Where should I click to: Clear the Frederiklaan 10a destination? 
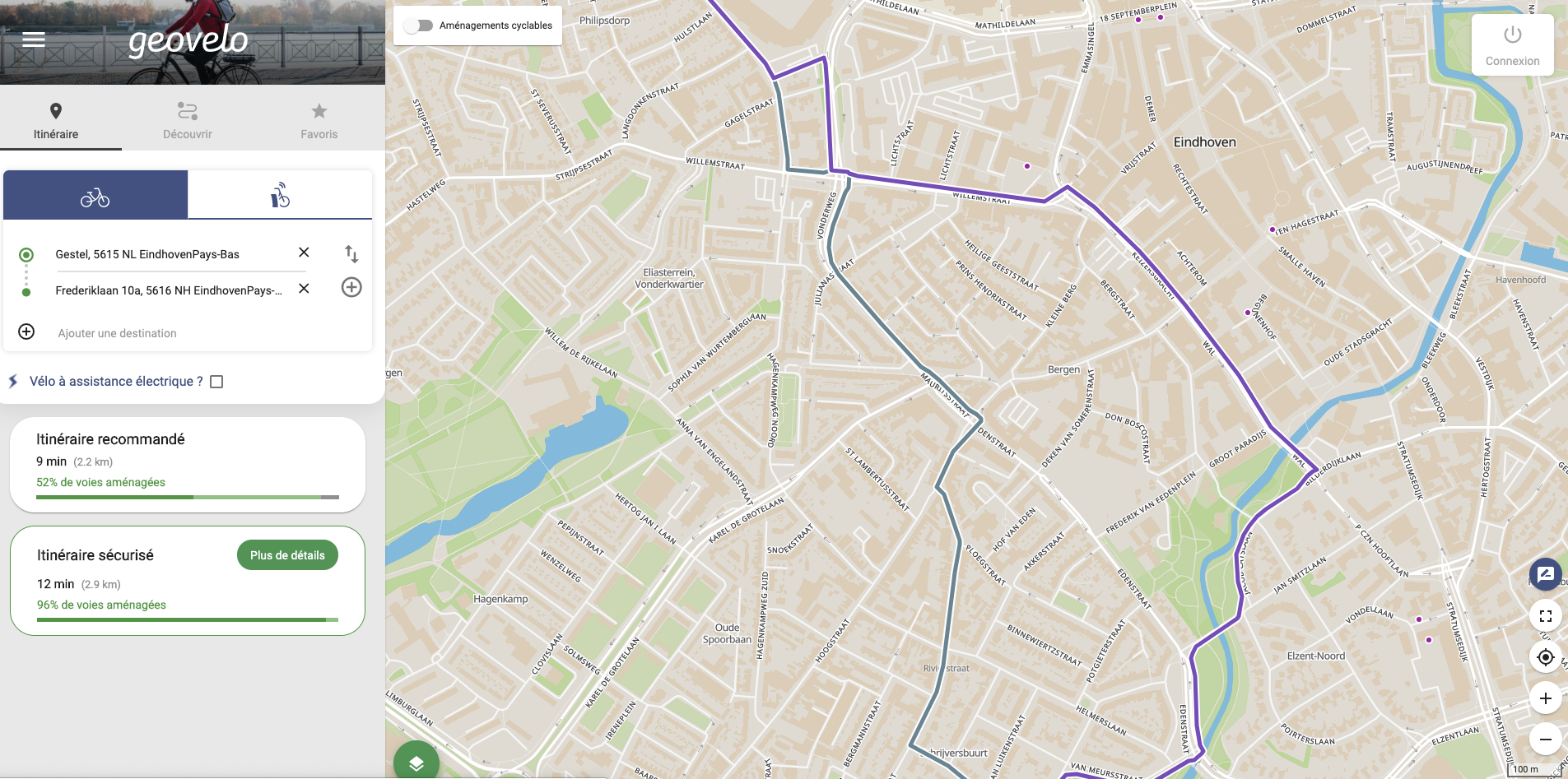pyautogui.click(x=304, y=289)
